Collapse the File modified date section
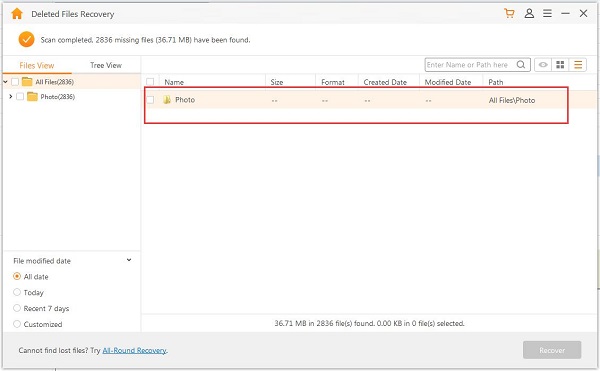 (129, 260)
